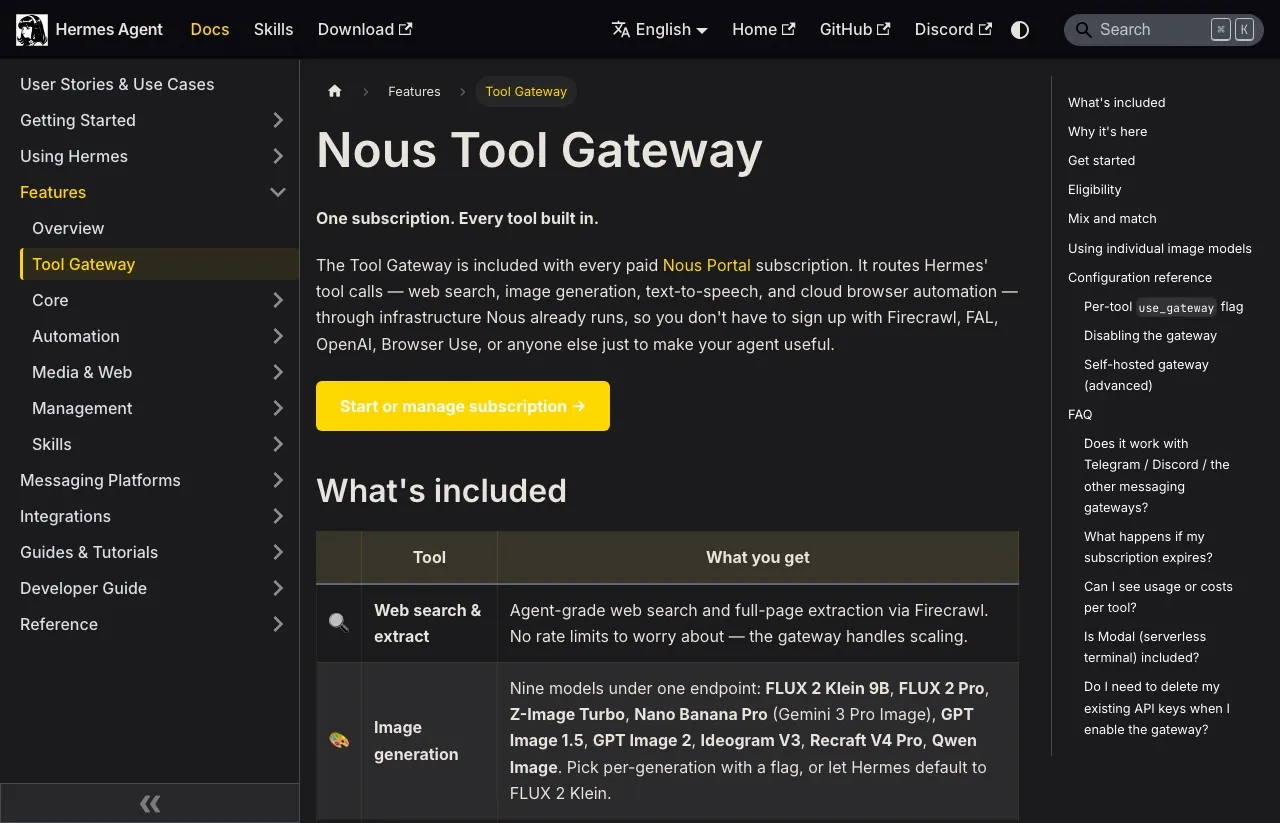Select Tool Gateway in the sidebar
The height and width of the screenshot is (823, 1280).
159,264
